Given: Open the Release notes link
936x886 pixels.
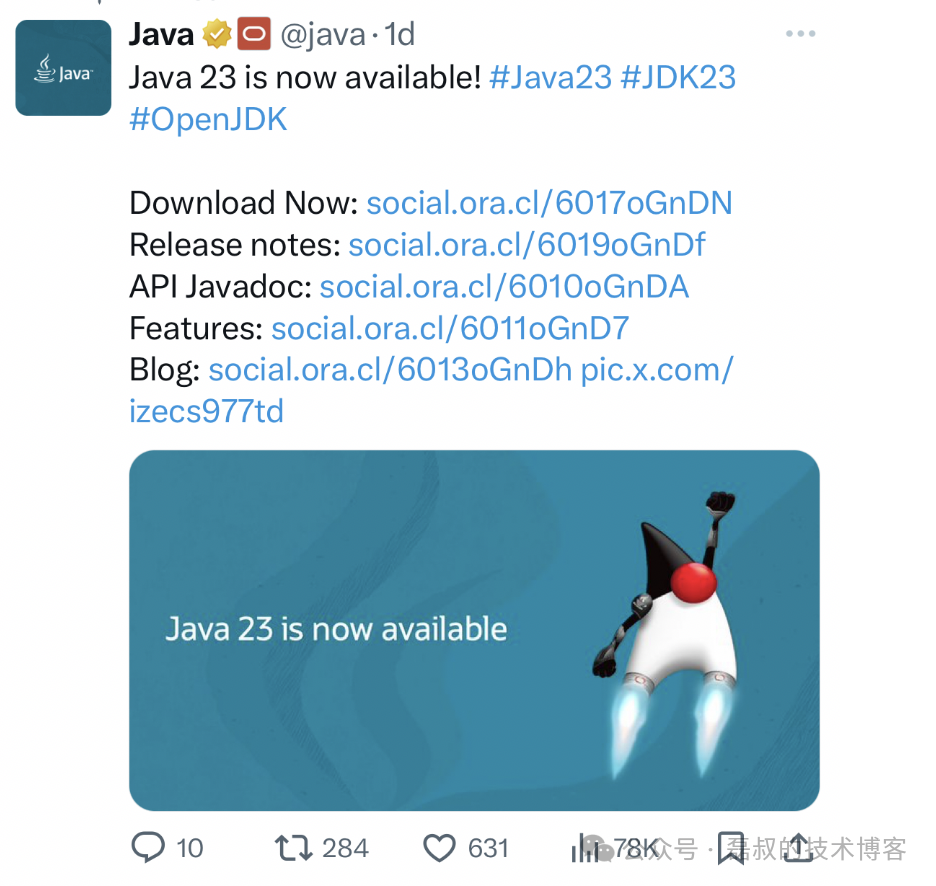Looking at the screenshot, I should tap(526, 245).
